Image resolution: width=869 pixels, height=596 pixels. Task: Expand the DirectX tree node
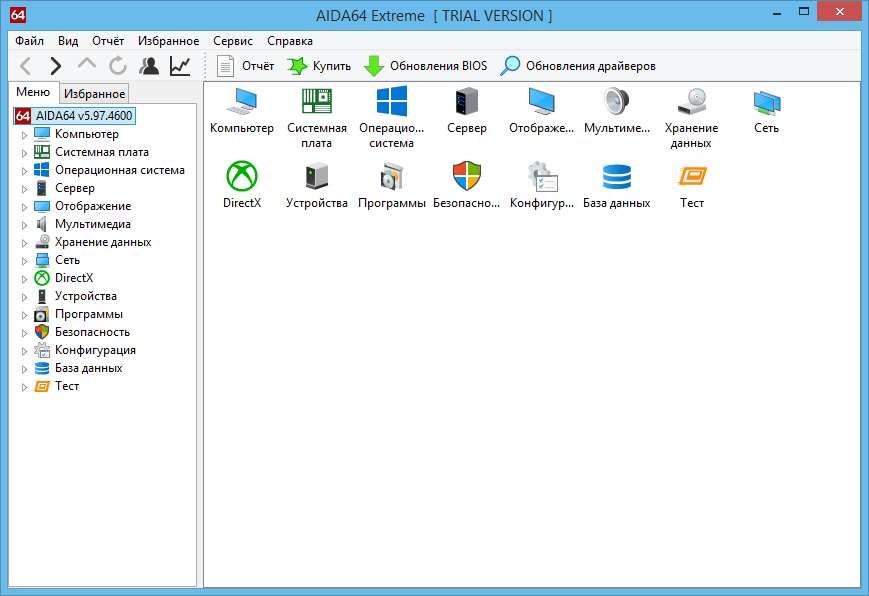[24, 279]
